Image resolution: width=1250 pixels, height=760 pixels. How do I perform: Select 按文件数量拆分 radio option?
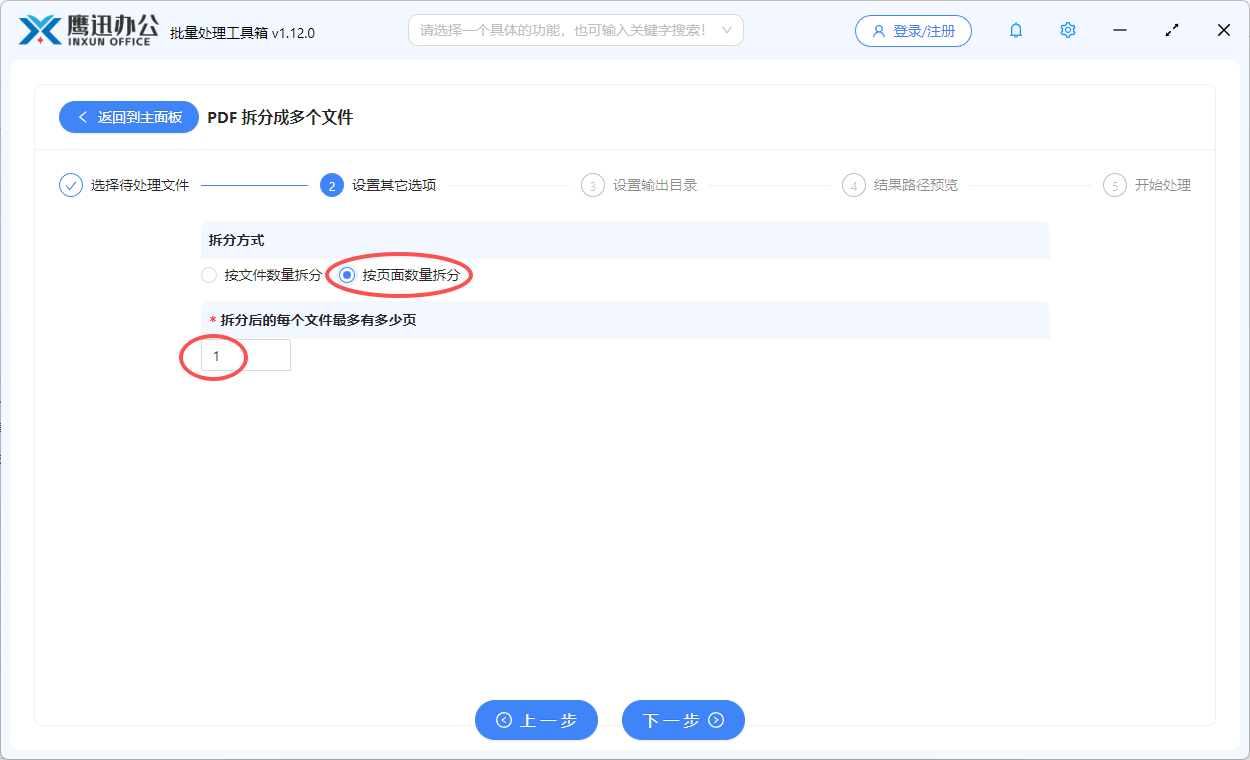click(x=209, y=275)
